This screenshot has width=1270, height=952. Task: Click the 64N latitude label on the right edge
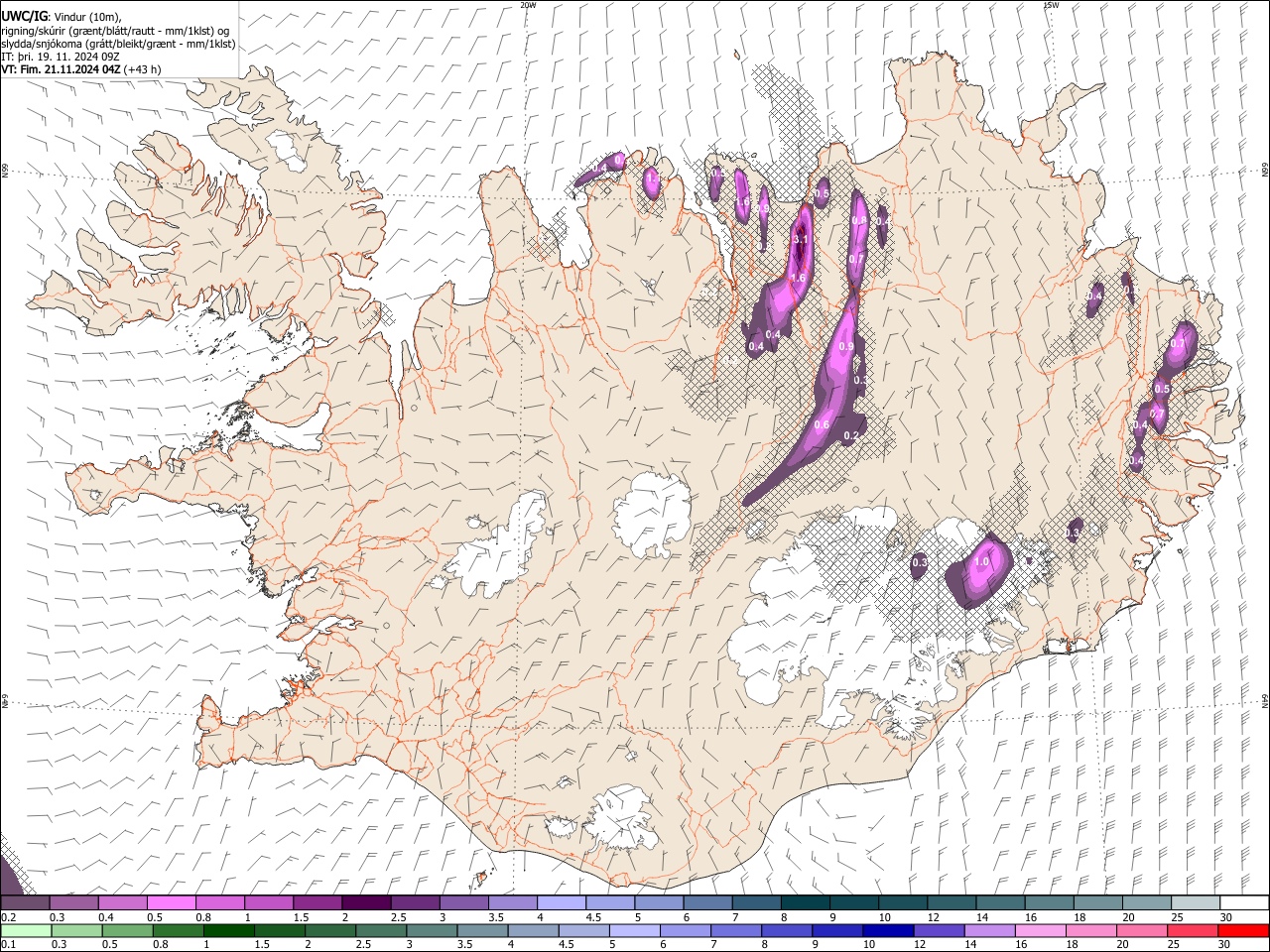pos(1265,700)
